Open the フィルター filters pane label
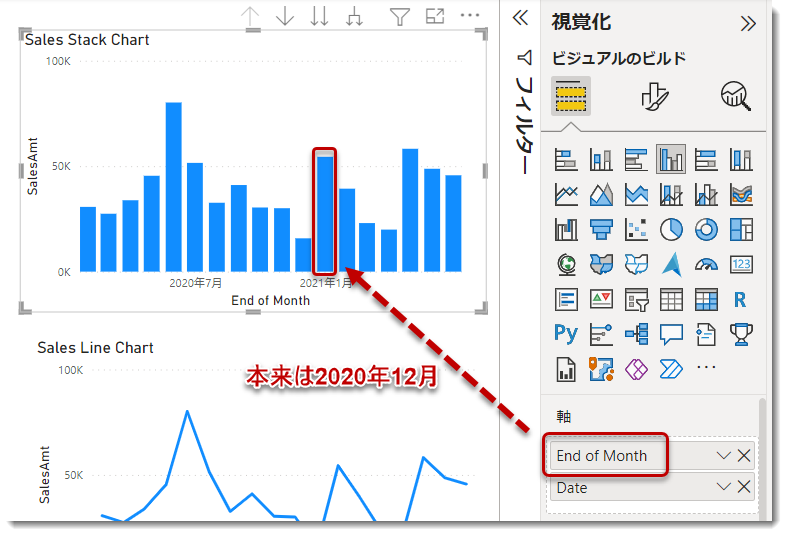 tap(524, 125)
